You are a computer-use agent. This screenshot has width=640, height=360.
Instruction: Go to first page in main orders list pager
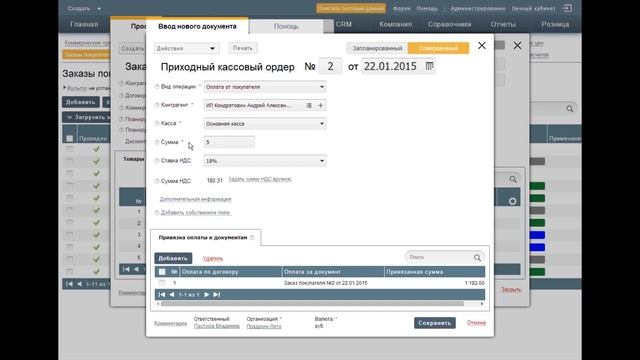(69, 284)
